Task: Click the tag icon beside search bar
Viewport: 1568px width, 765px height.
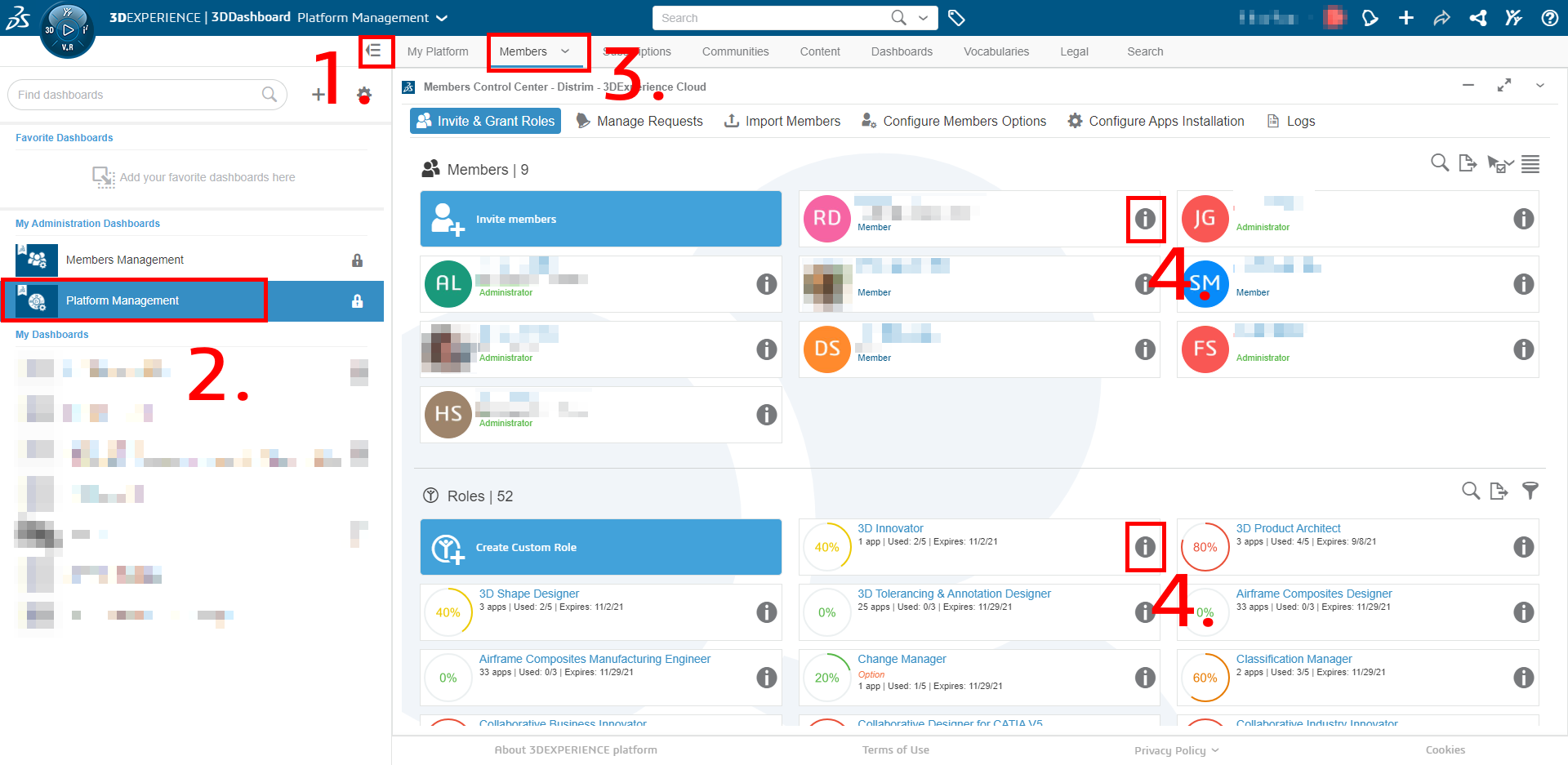Action: pyautogui.click(x=956, y=18)
